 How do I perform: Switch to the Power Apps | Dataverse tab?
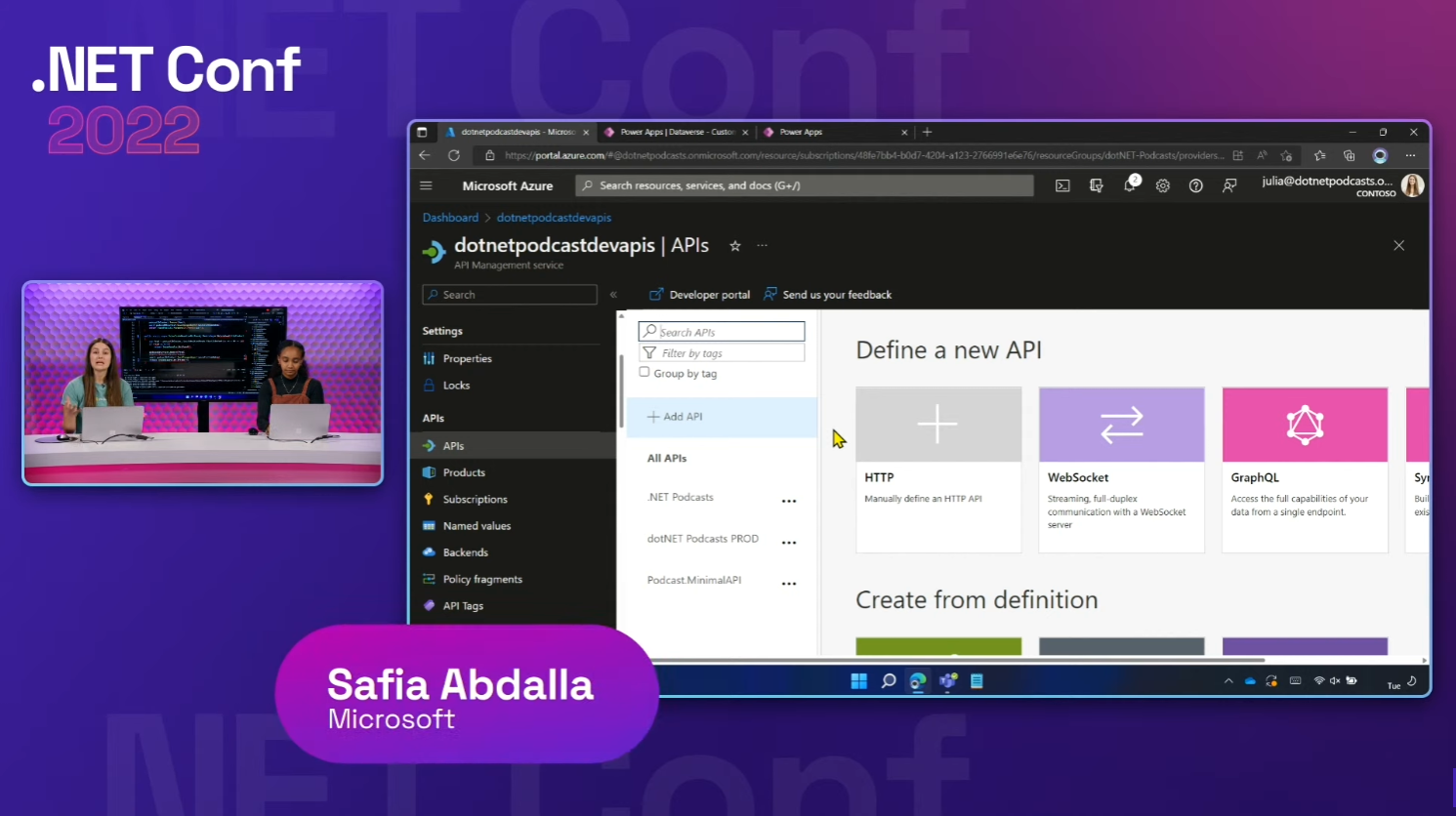pyautogui.click(x=677, y=132)
